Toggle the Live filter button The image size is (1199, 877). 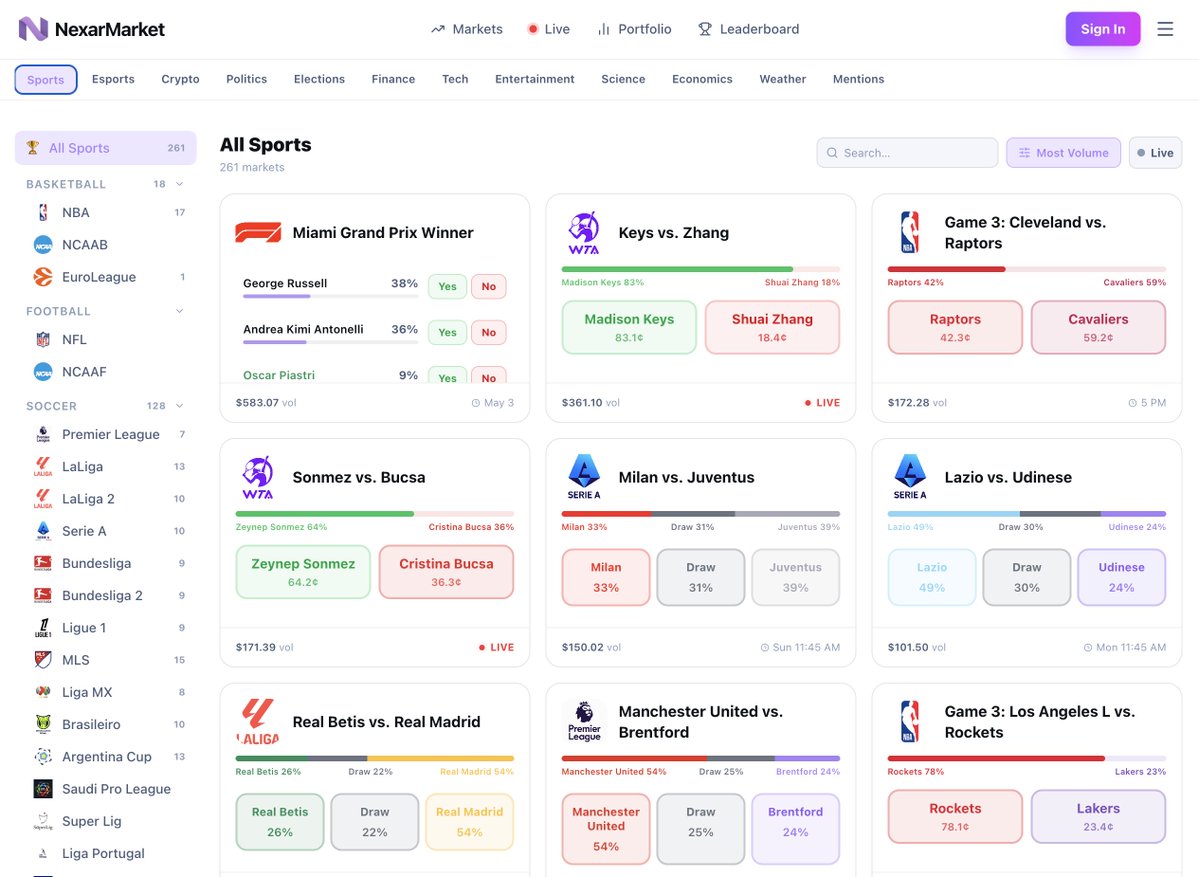tap(1155, 153)
